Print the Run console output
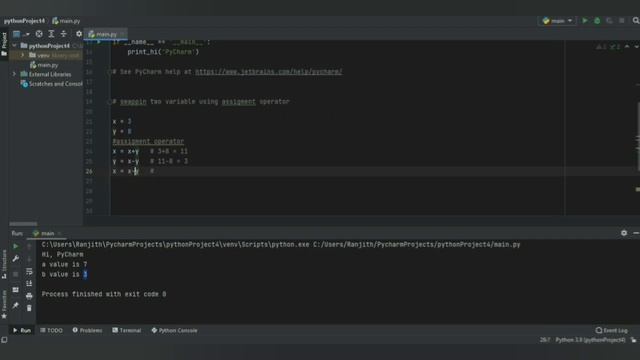 [x=29, y=296]
